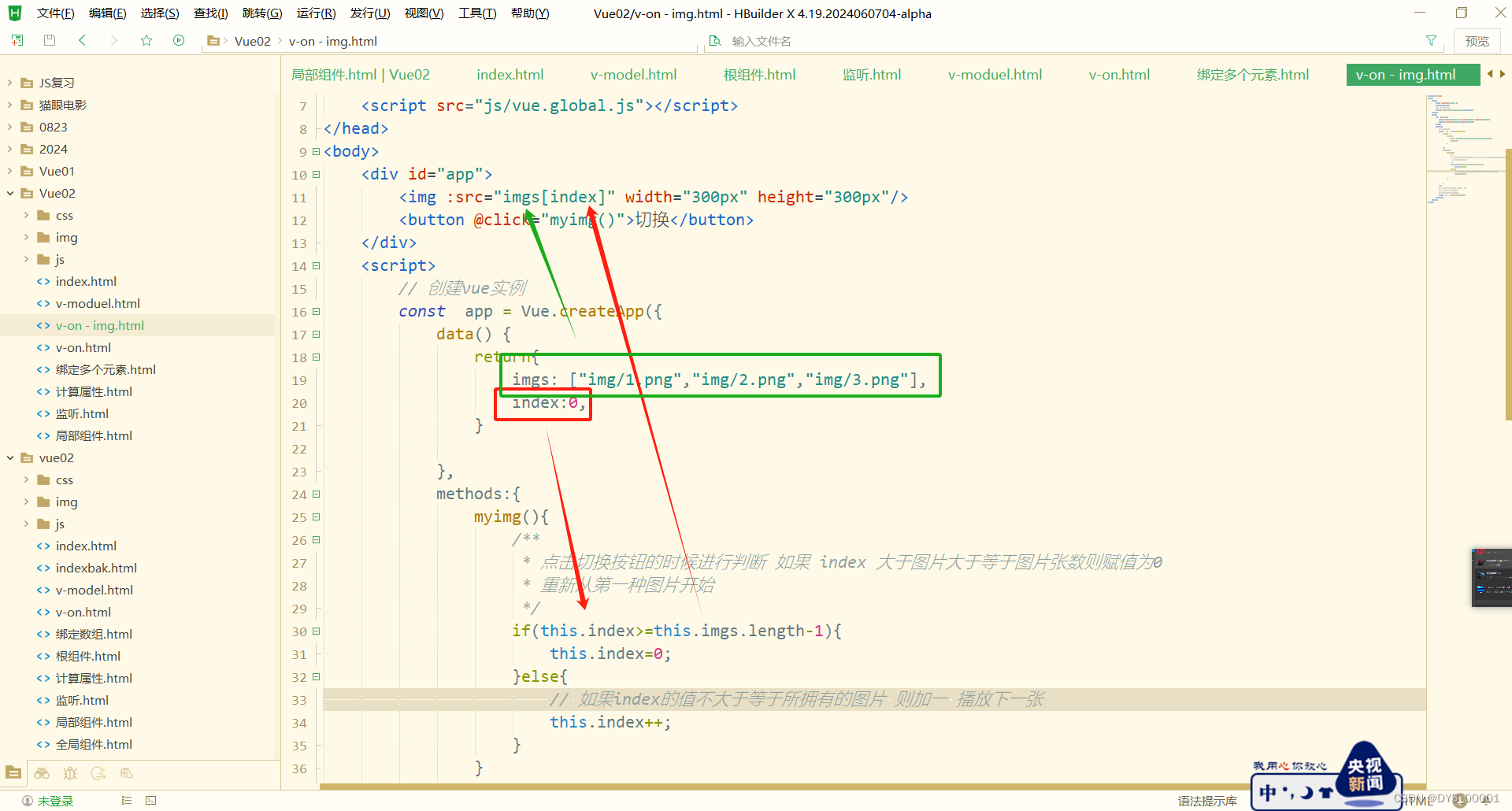Click the user avatar login icon
1512x811 pixels.
[28, 801]
